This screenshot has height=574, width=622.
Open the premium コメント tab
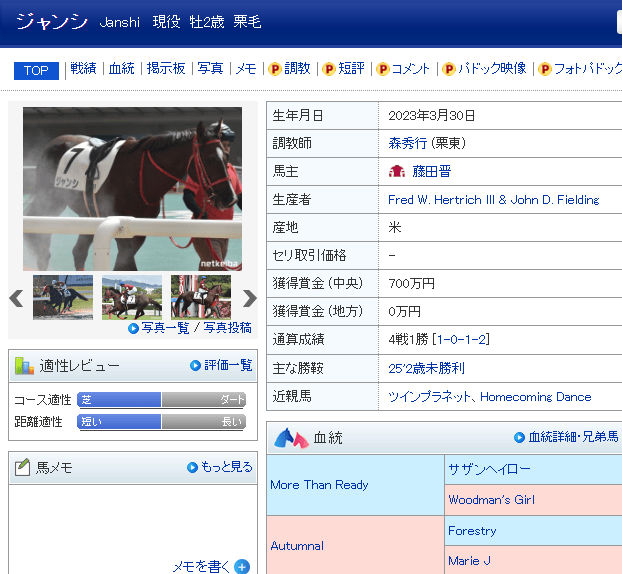click(x=411, y=69)
